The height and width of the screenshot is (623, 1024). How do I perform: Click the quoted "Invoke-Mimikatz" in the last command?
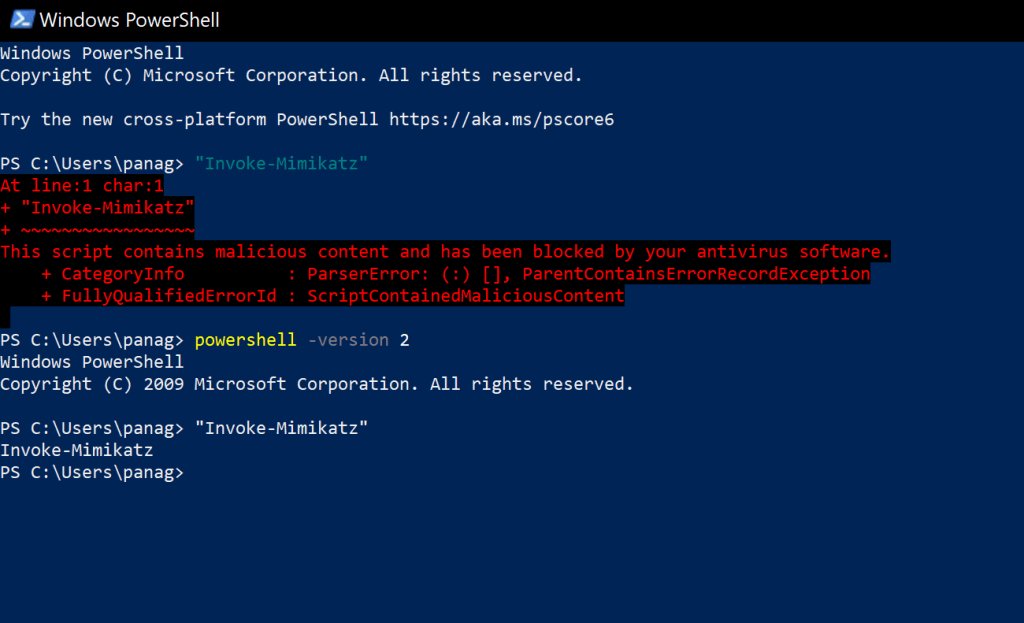[282, 428]
